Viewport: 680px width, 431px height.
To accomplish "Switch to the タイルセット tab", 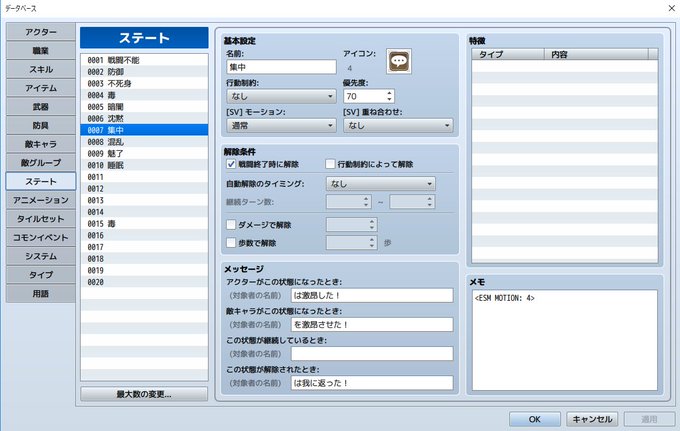I will pos(41,219).
